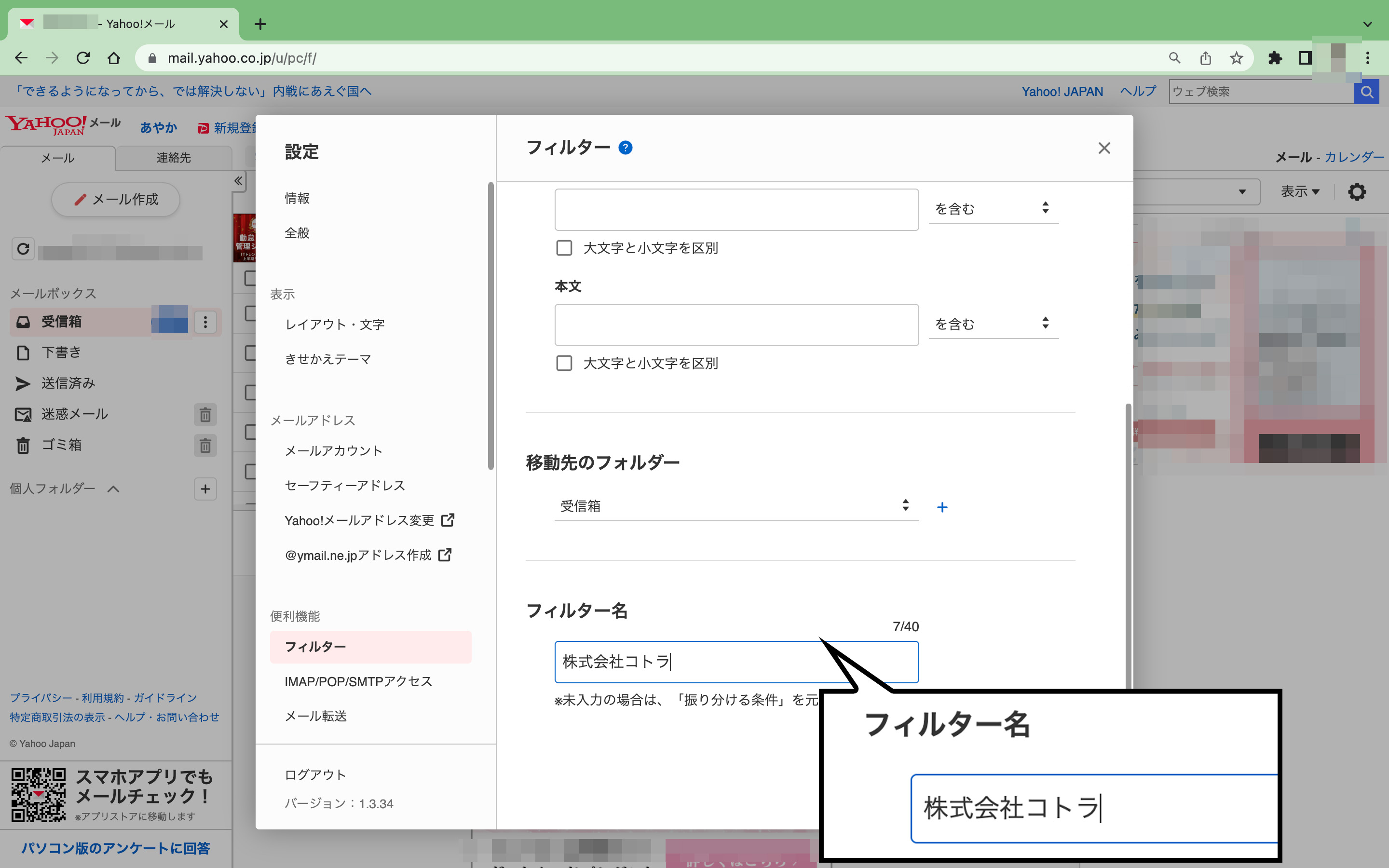Empty 迷惑メール using its trash icon

coord(205,415)
